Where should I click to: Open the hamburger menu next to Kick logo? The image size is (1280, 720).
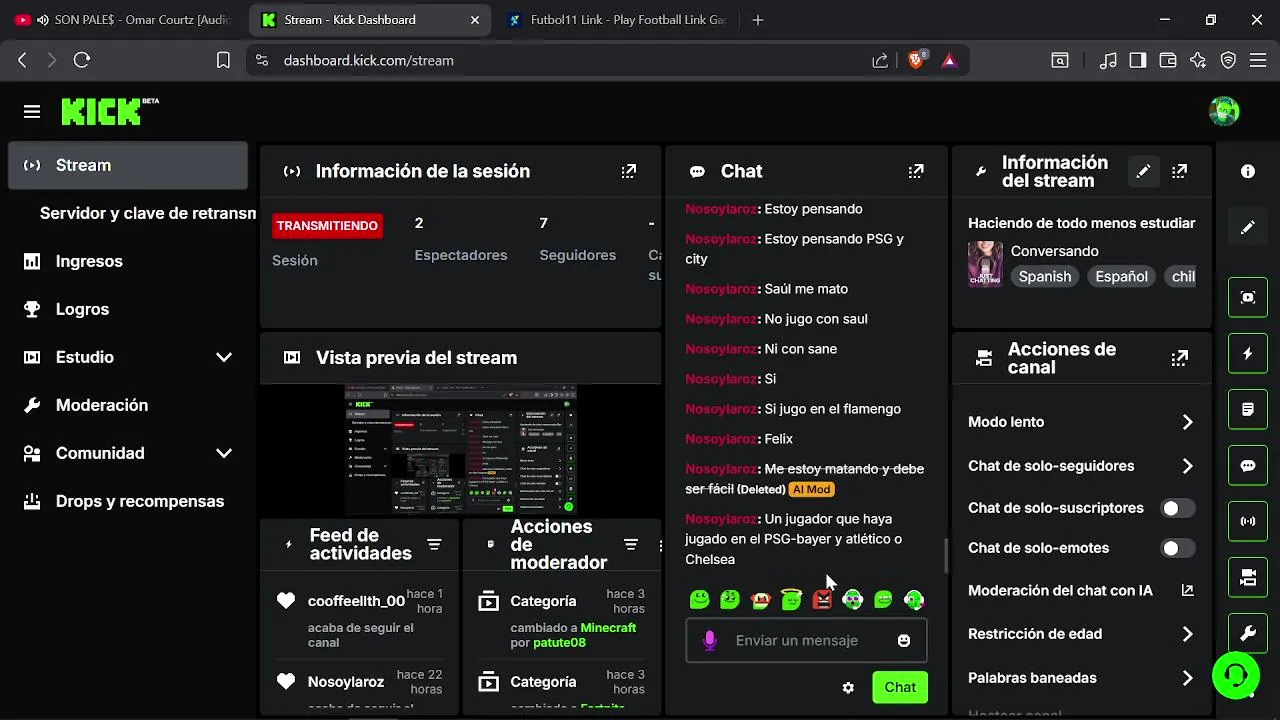[32, 112]
